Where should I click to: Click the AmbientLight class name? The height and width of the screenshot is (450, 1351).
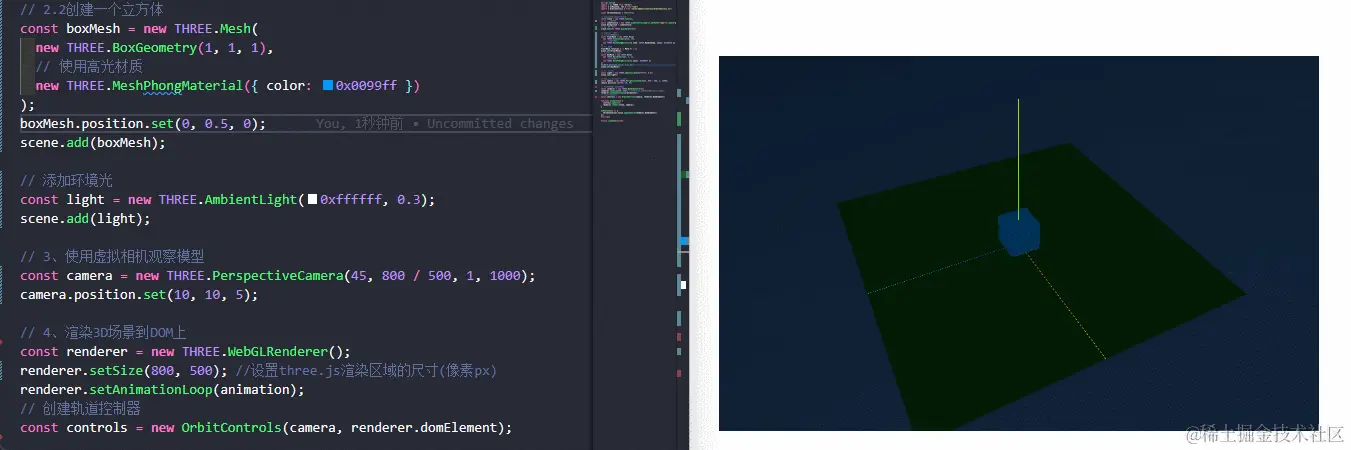(x=250, y=200)
